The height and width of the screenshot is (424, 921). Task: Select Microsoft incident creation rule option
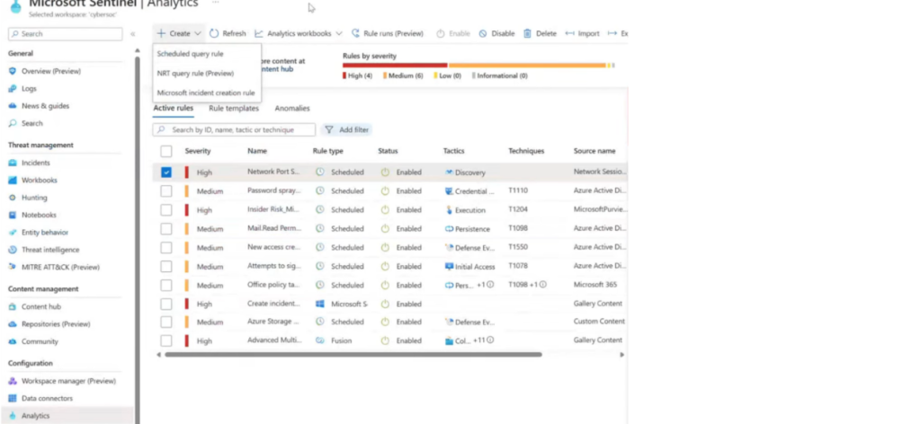(x=206, y=93)
